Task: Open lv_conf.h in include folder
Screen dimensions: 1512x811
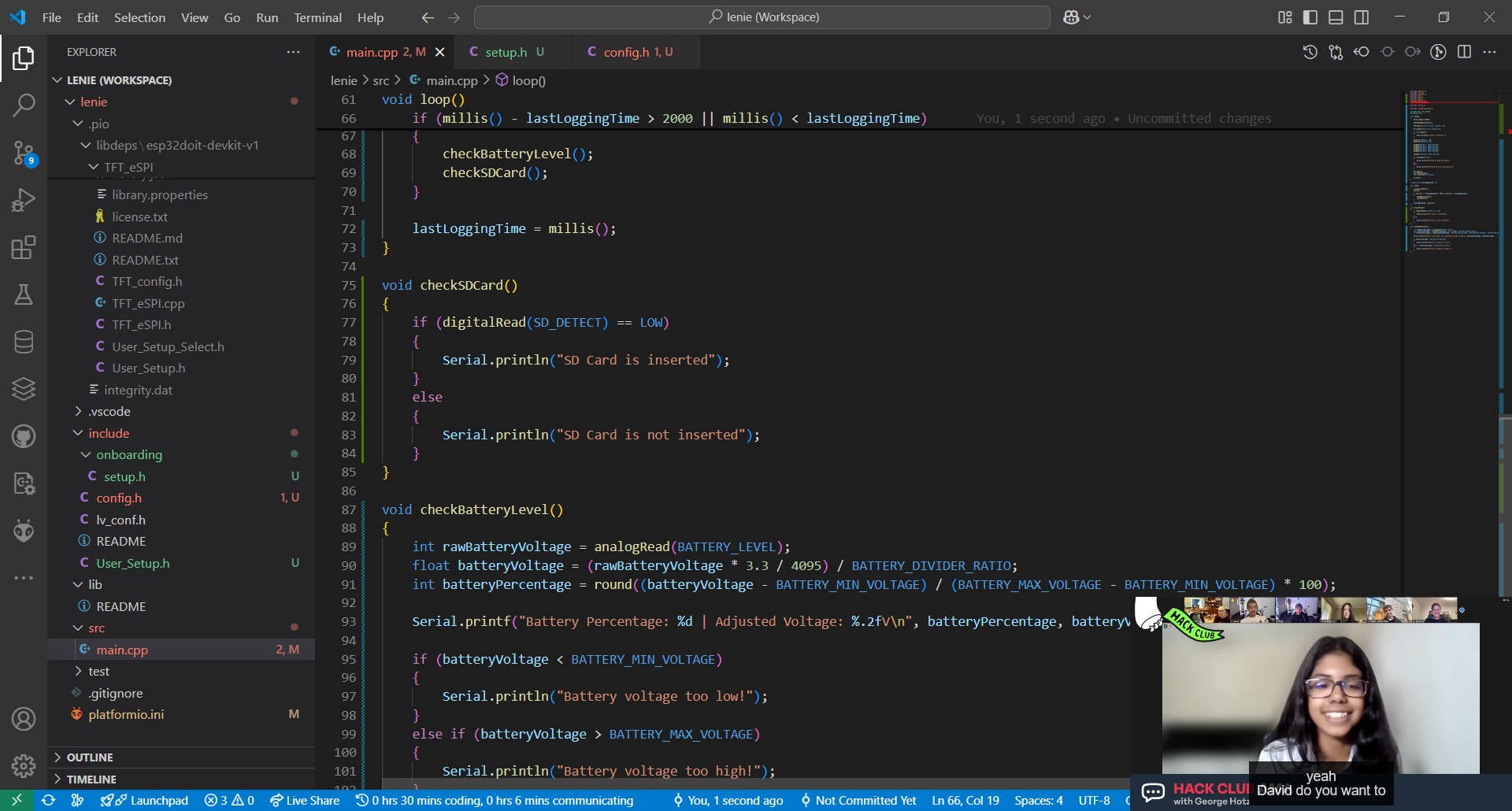Action: (120, 520)
